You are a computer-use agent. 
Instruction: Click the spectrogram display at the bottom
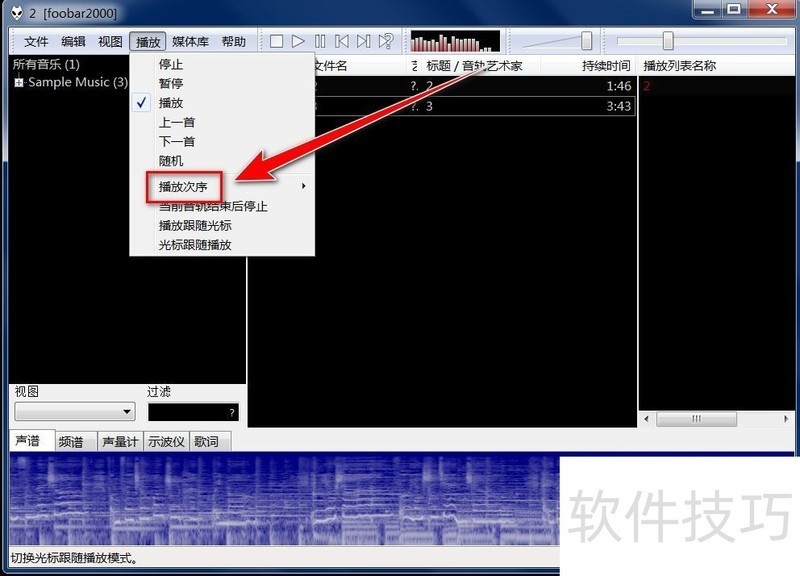pyautogui.click(x=285, y=499)
